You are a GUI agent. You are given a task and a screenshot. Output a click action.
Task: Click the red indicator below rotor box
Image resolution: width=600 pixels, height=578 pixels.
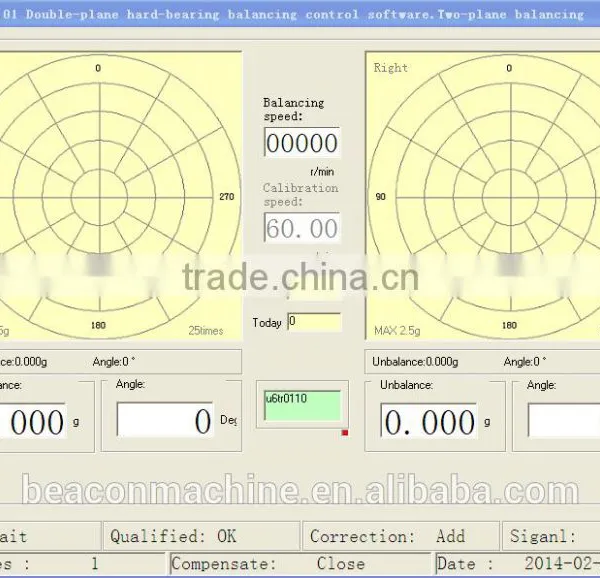pyautogui.click(x=345, y=433)
